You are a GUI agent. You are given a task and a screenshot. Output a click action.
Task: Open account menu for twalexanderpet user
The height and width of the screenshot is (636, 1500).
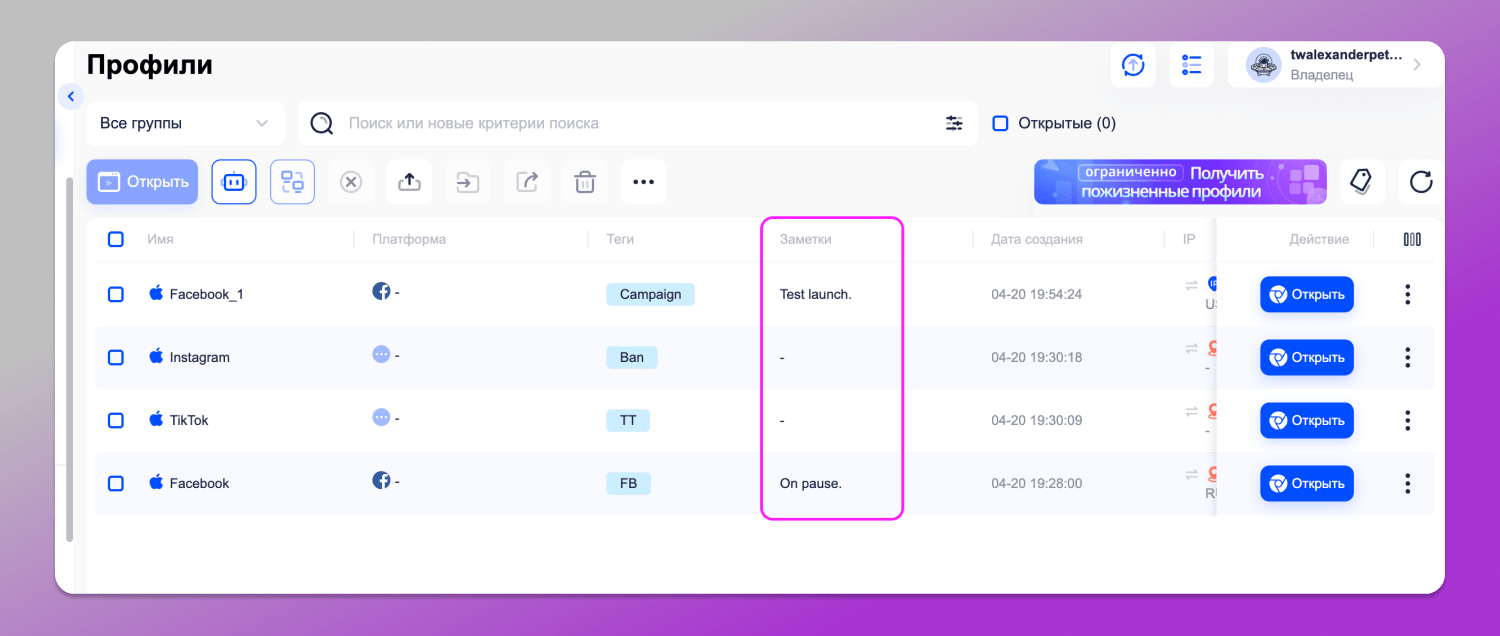point(1335,65)
